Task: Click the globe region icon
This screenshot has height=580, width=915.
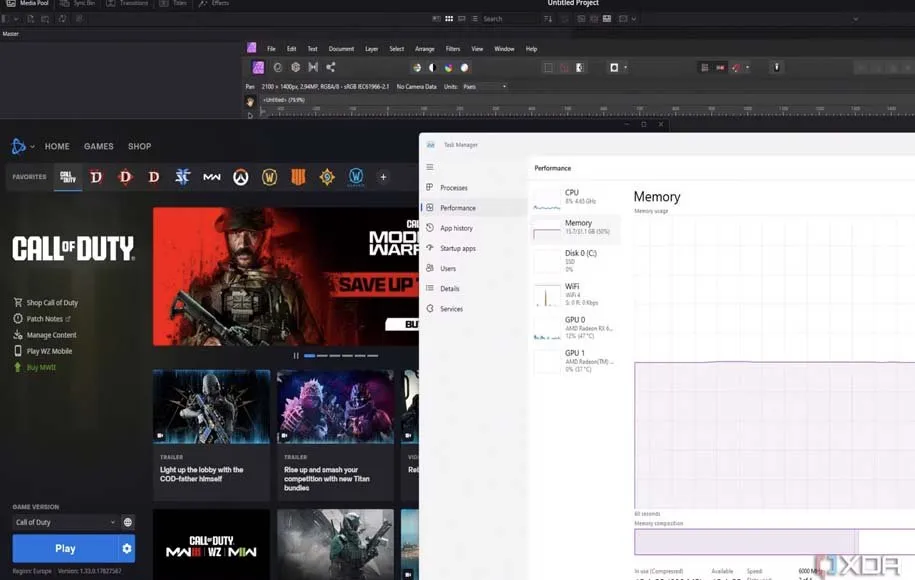Action: (x=128, y=522)
